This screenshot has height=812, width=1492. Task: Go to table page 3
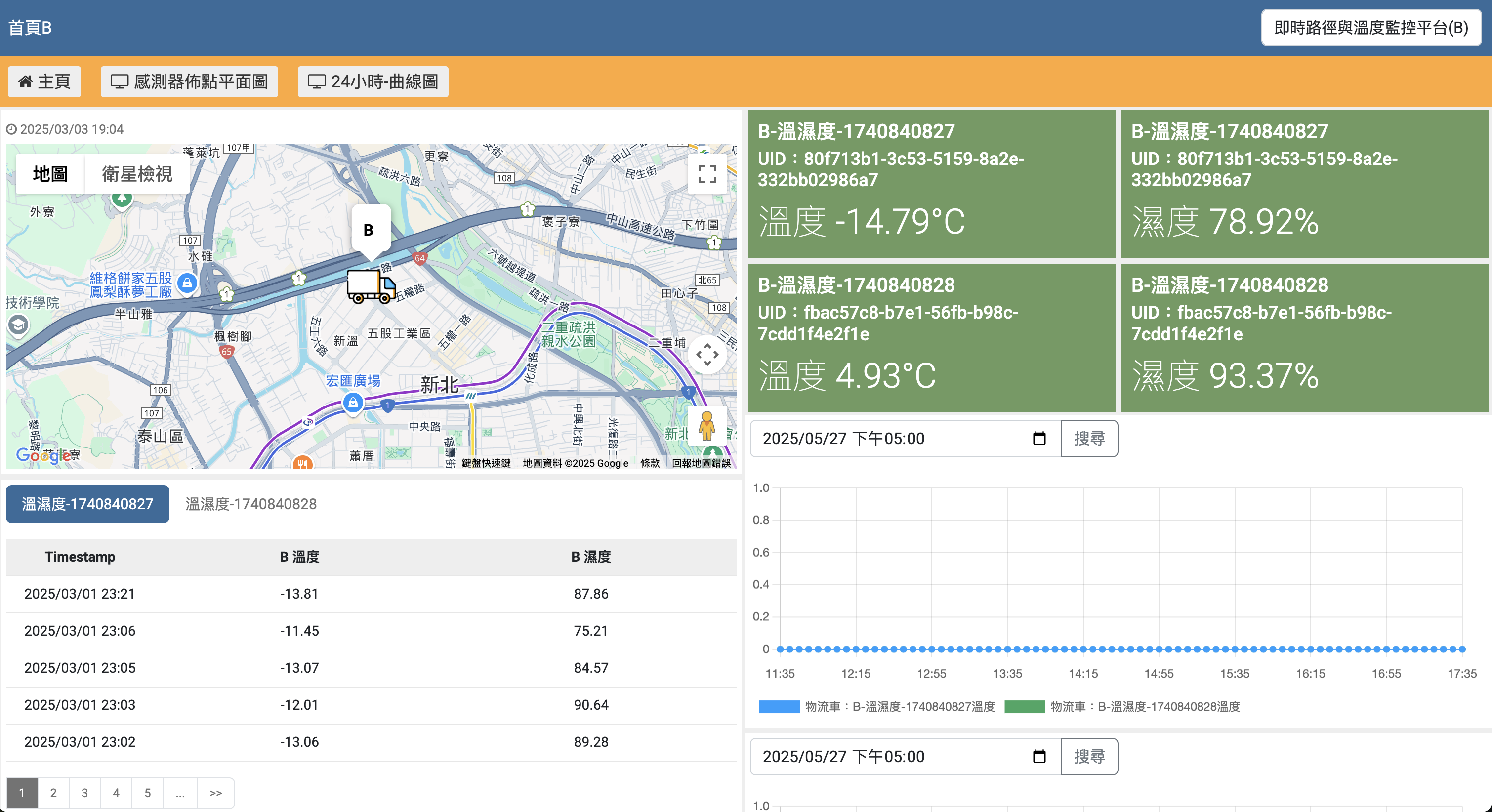[x=84, y=793]
